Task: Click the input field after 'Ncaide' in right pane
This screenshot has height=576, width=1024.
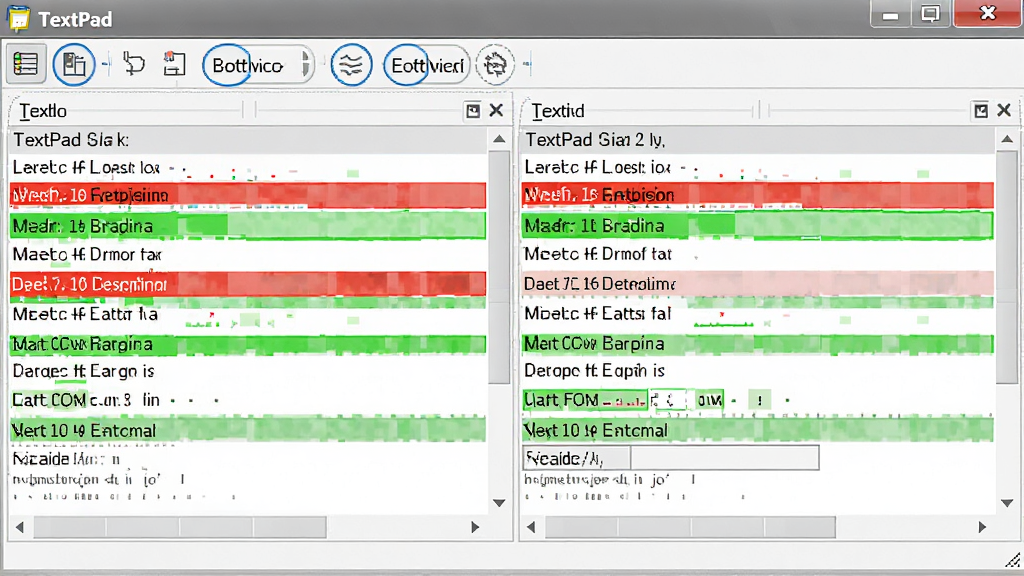Action: point(724,458)
